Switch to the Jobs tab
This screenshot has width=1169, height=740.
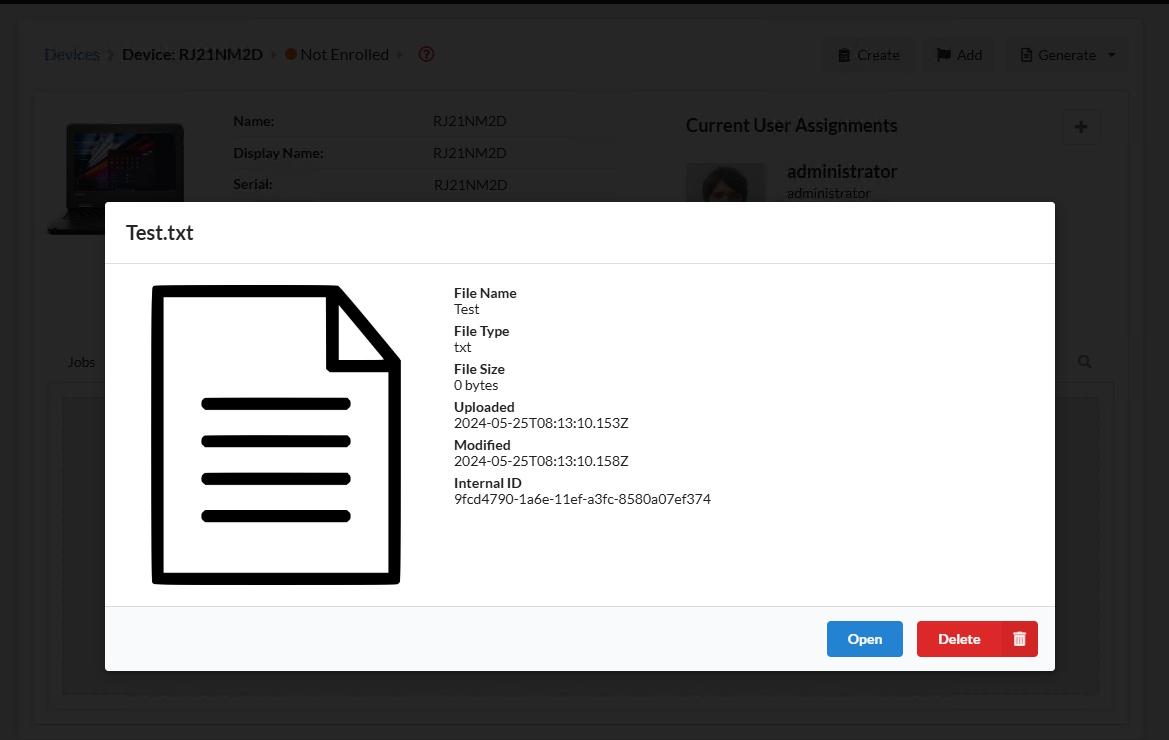point(81,362)
